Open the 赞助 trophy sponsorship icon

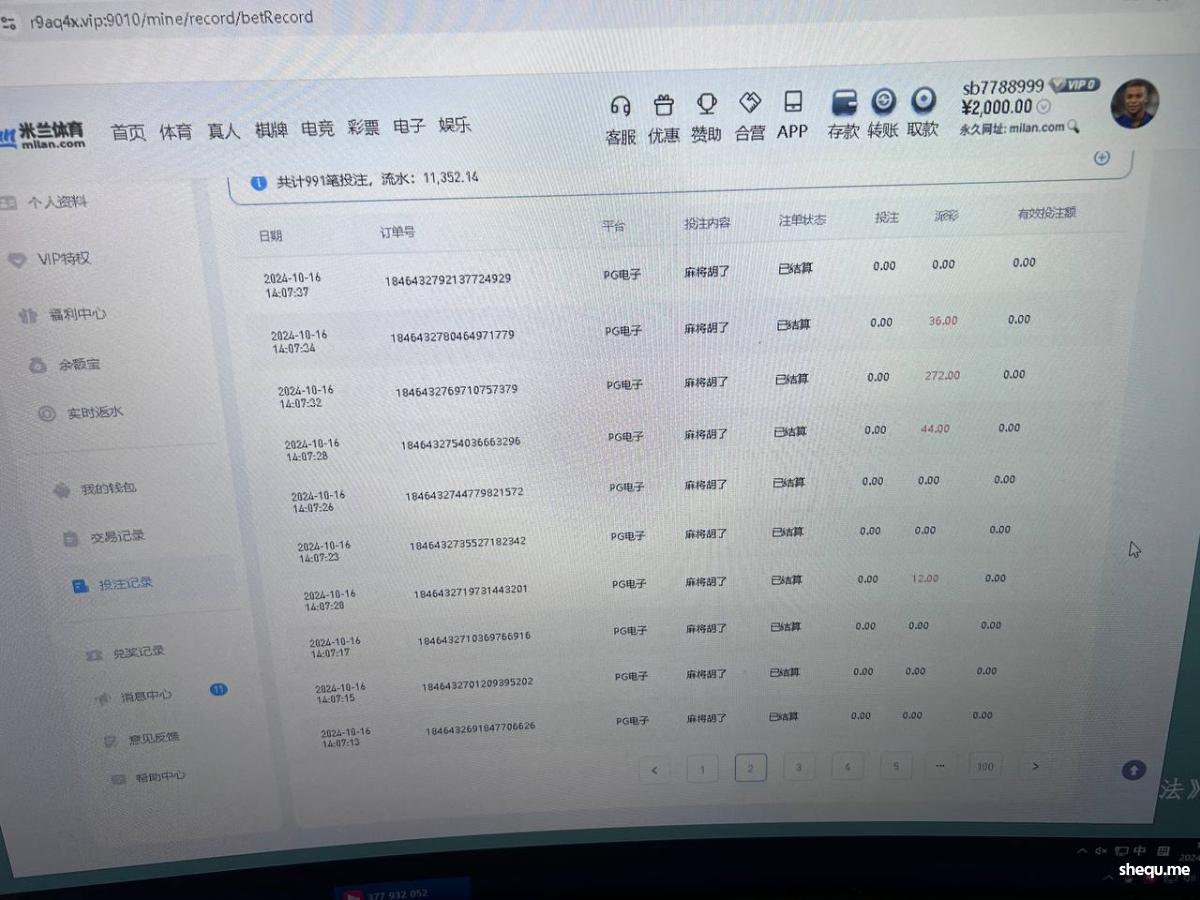[x=706, y=103]
